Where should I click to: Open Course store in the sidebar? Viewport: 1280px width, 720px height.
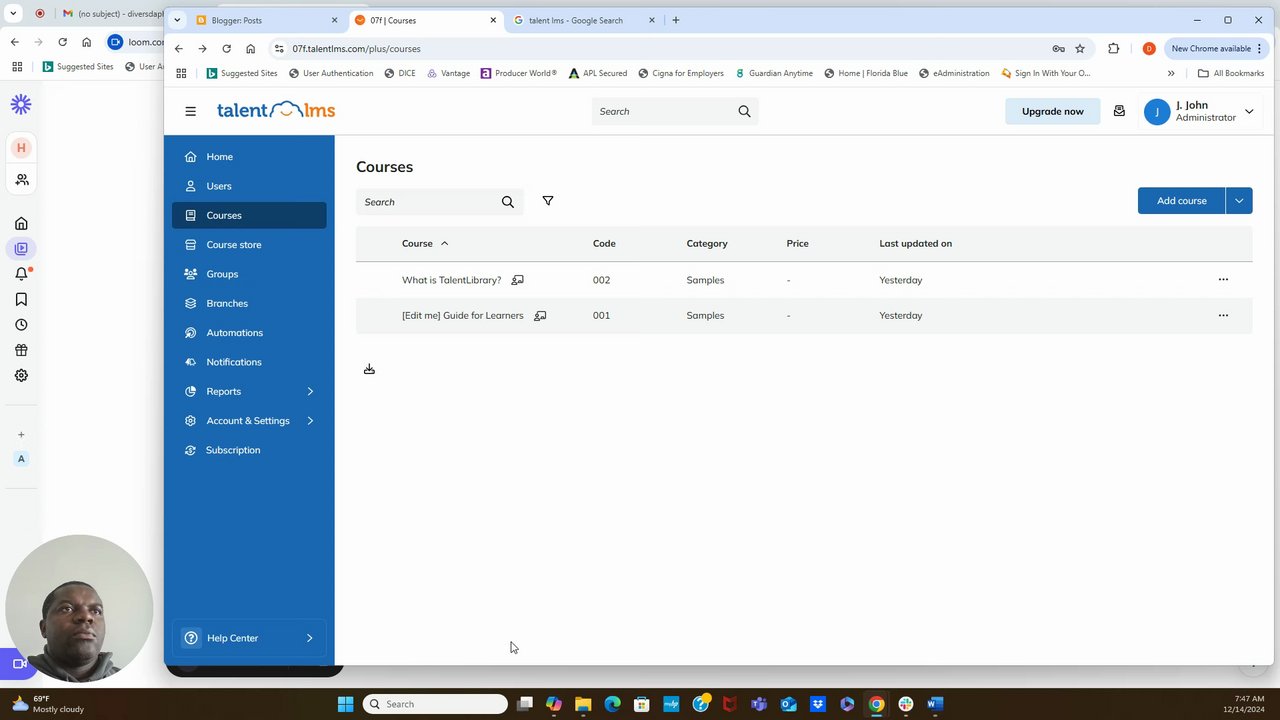point(249,245)
